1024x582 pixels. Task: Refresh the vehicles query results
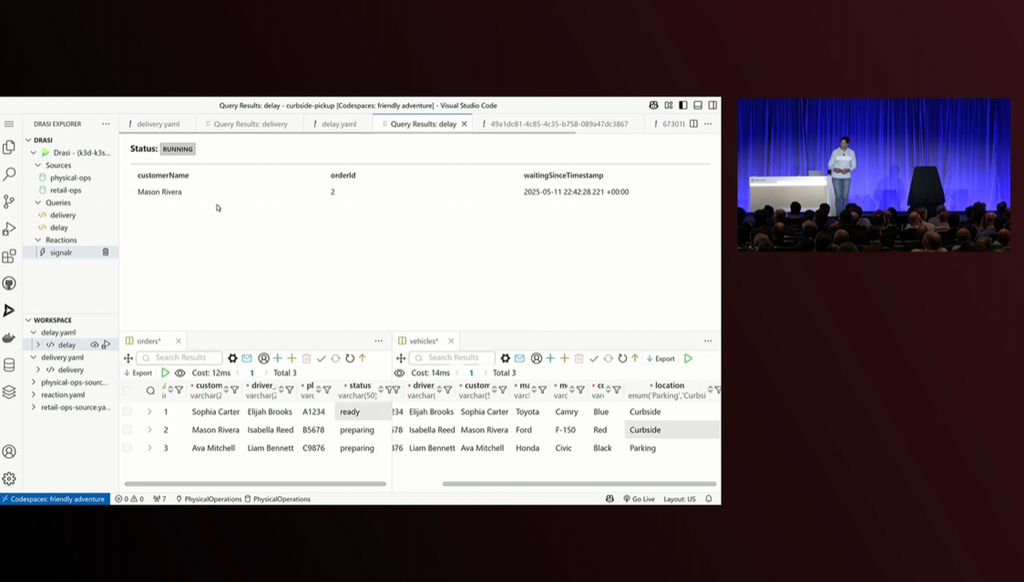pyautogui.click(x=622, y=358)
